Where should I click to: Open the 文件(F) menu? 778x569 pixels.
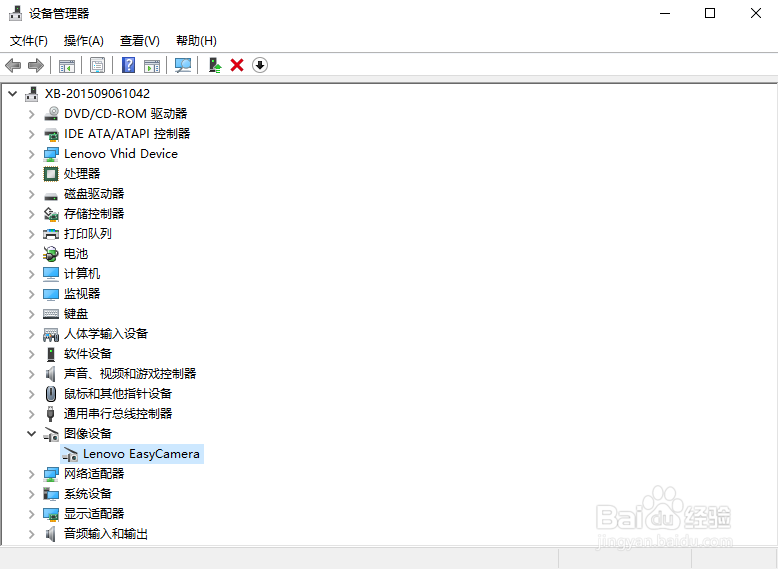coord(29,41)
